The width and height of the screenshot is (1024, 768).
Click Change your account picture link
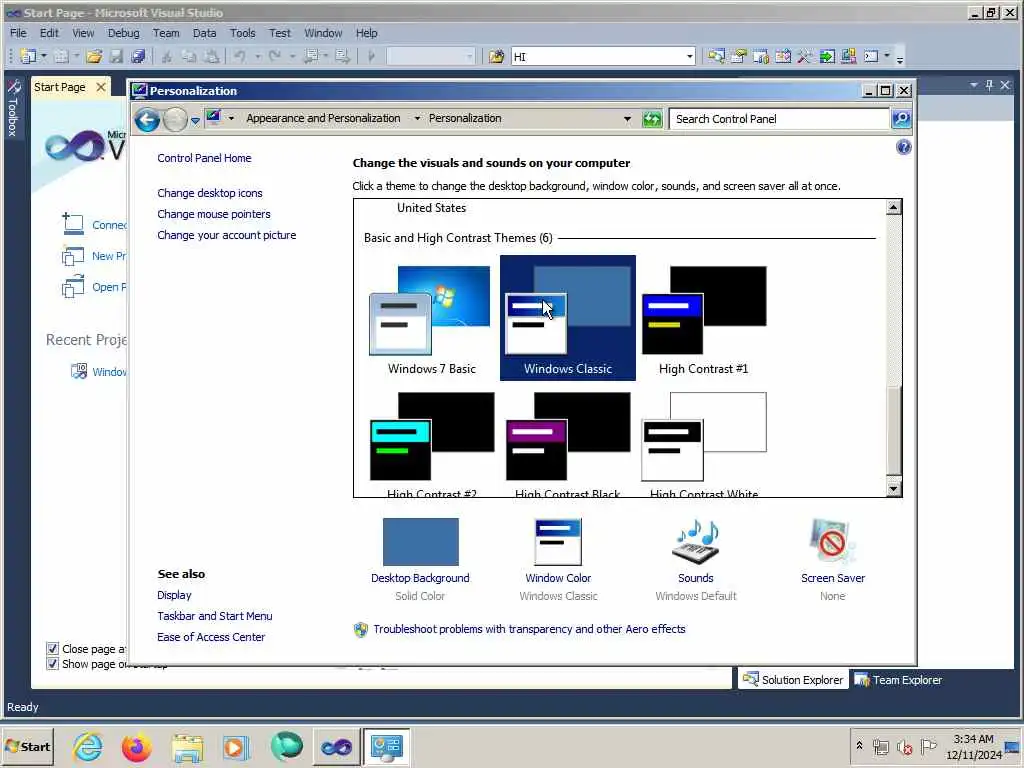[x=227, y=235]
